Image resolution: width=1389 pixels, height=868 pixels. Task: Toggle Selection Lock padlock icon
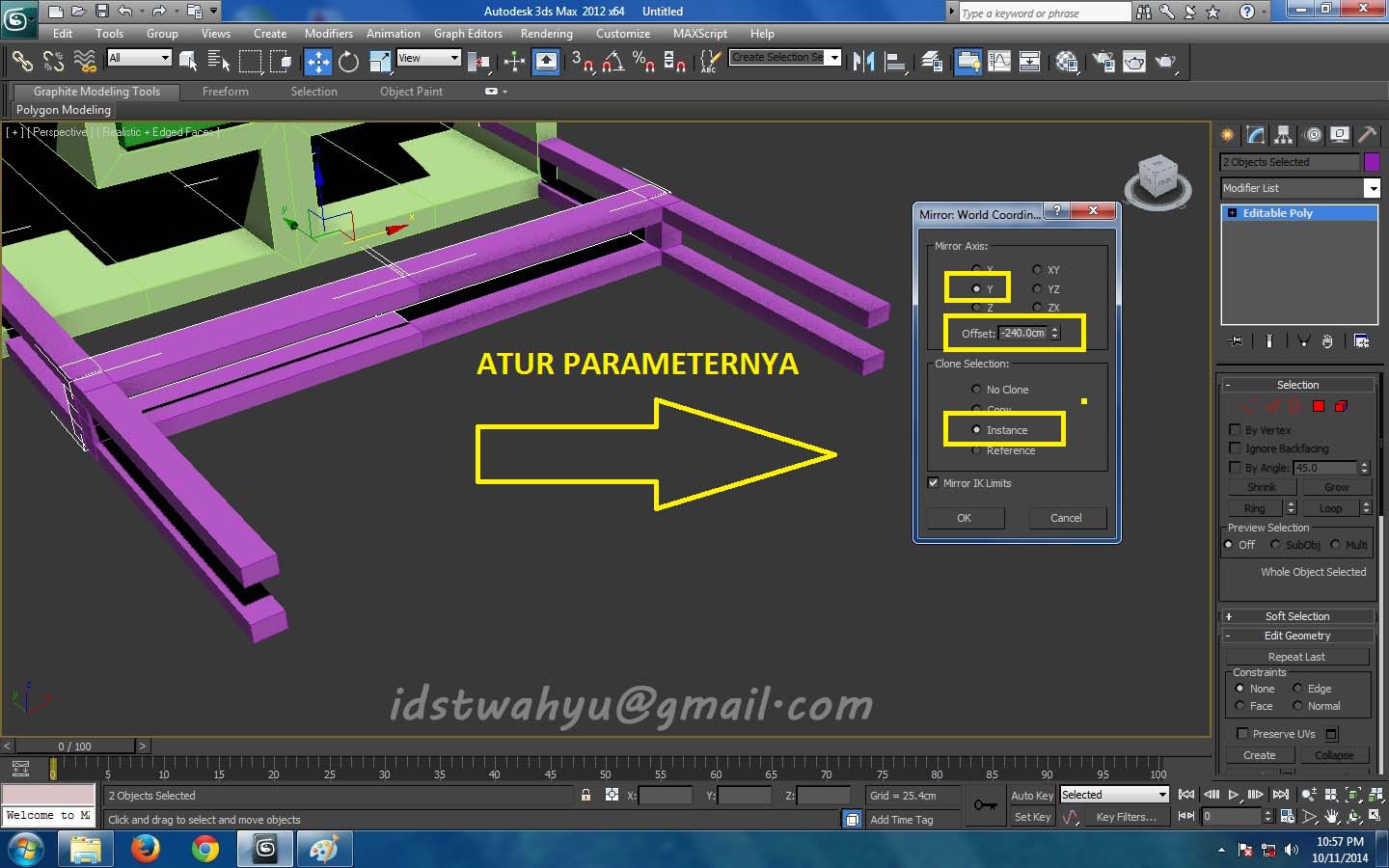[x=586, y=795]
